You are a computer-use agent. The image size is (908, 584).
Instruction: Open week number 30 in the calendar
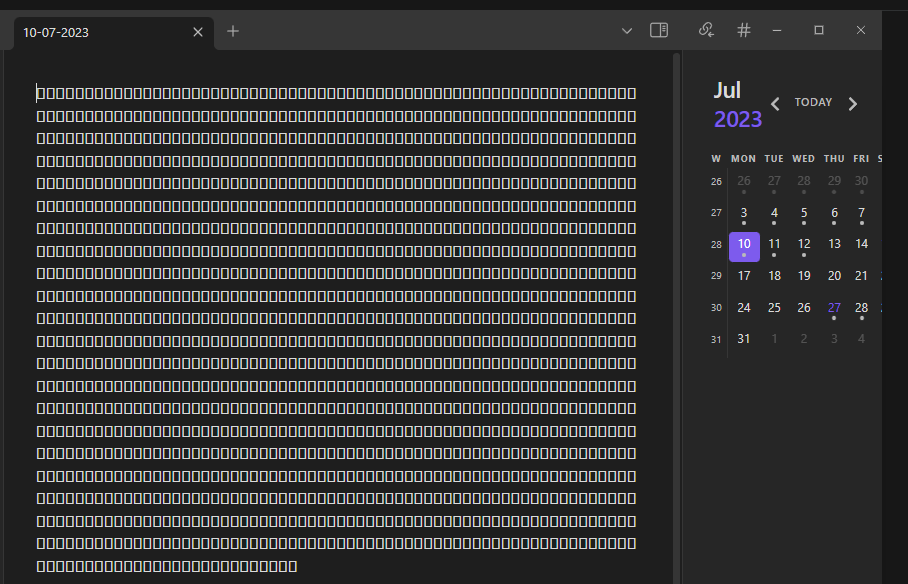coord(716,308)
